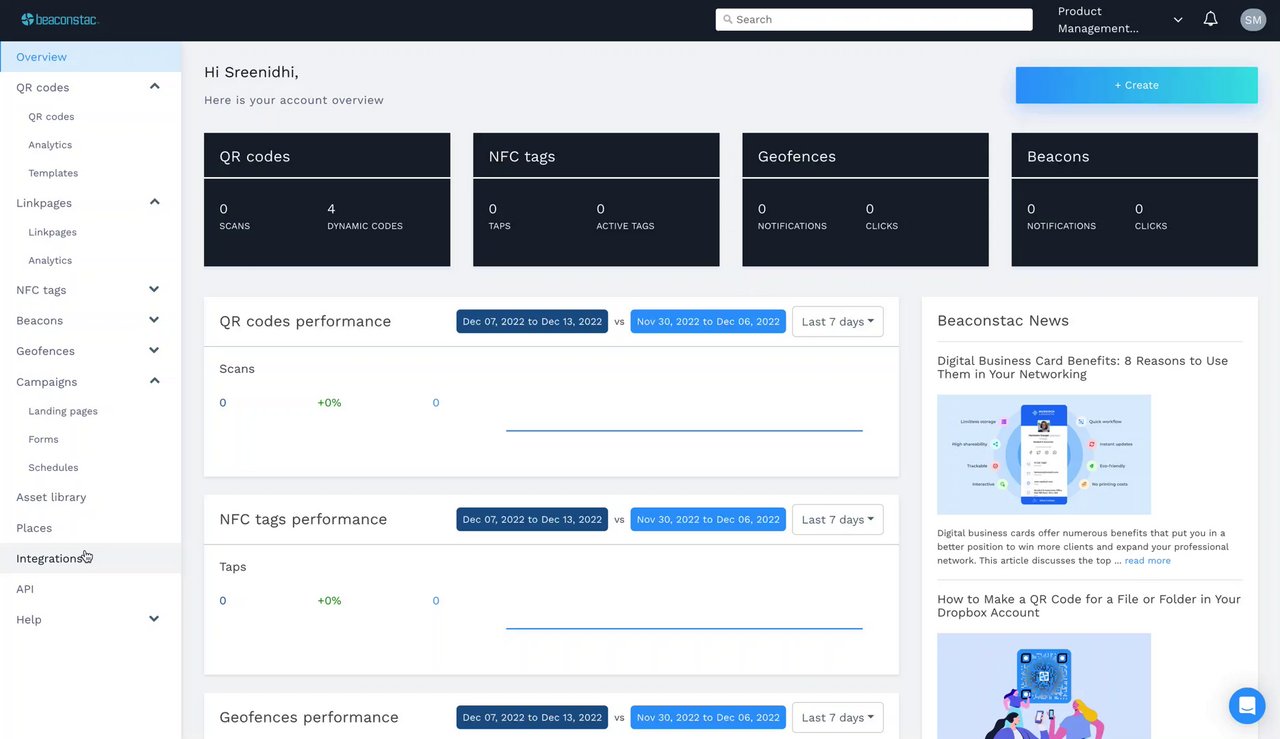1280x739 pixels.
Task: Click read more link in news
Action: (x=1147, y=561)
